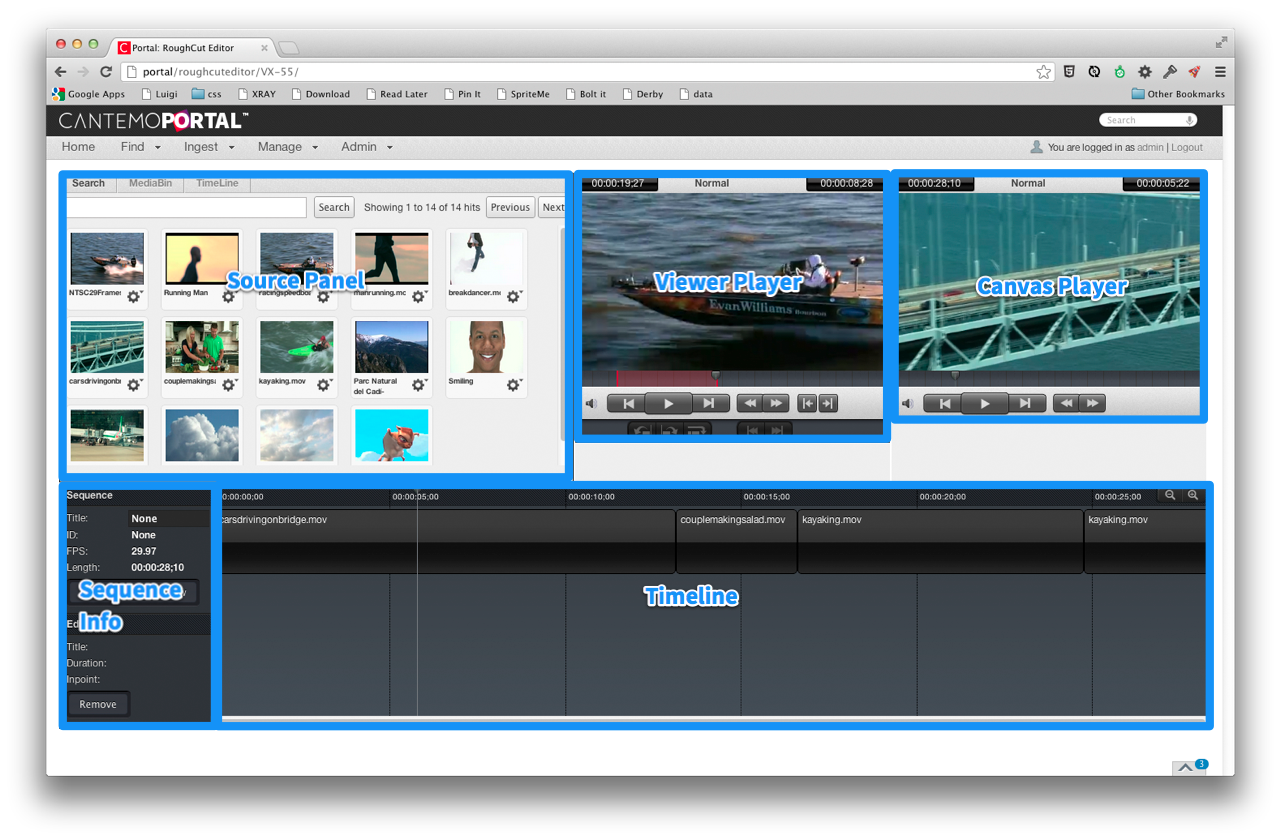Viewport: 1281px width, 840px height.
Task: Go to Next page of hits
Action: (x=552, y=207)
